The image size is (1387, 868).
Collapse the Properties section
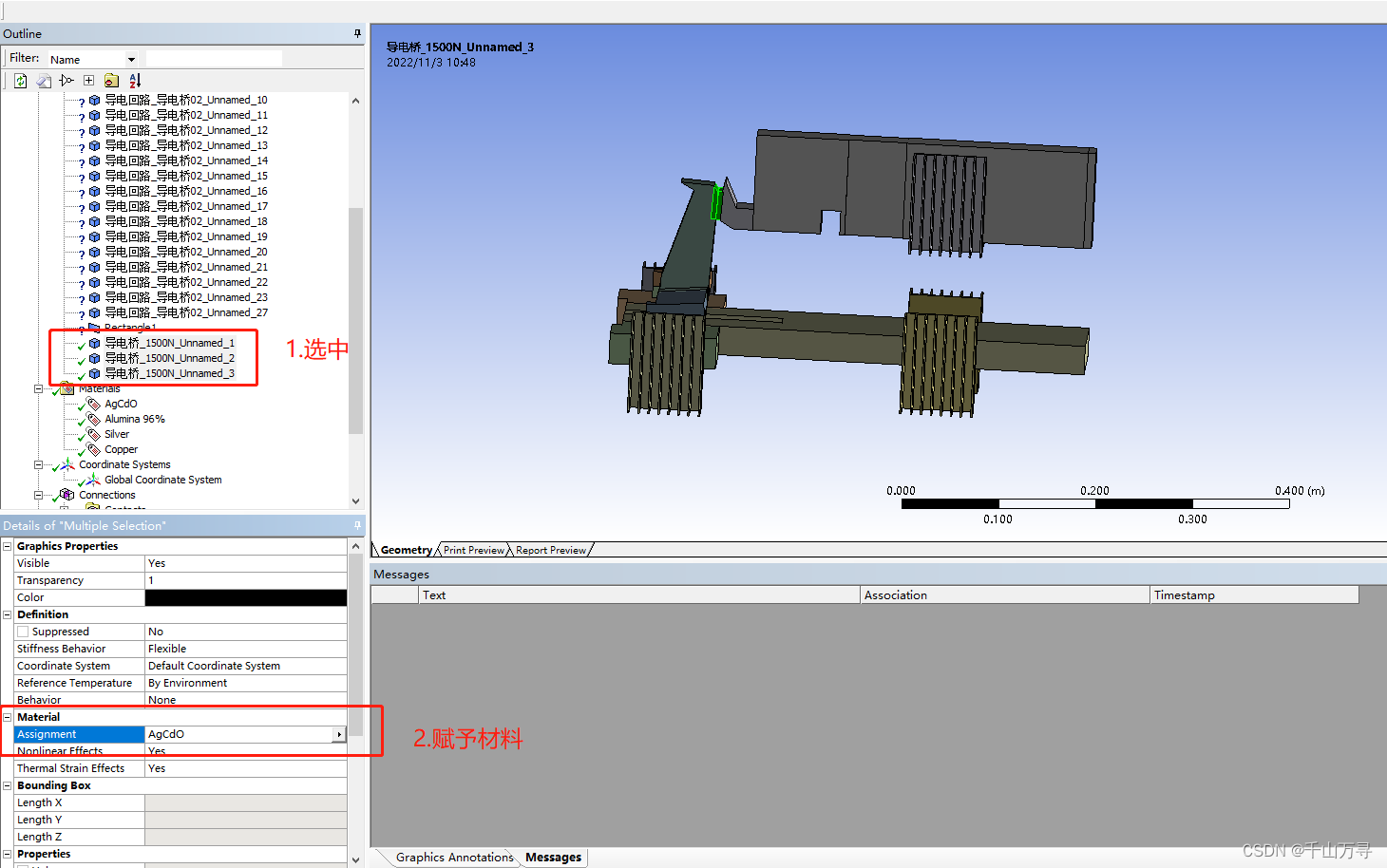click(x=8, y=854)
